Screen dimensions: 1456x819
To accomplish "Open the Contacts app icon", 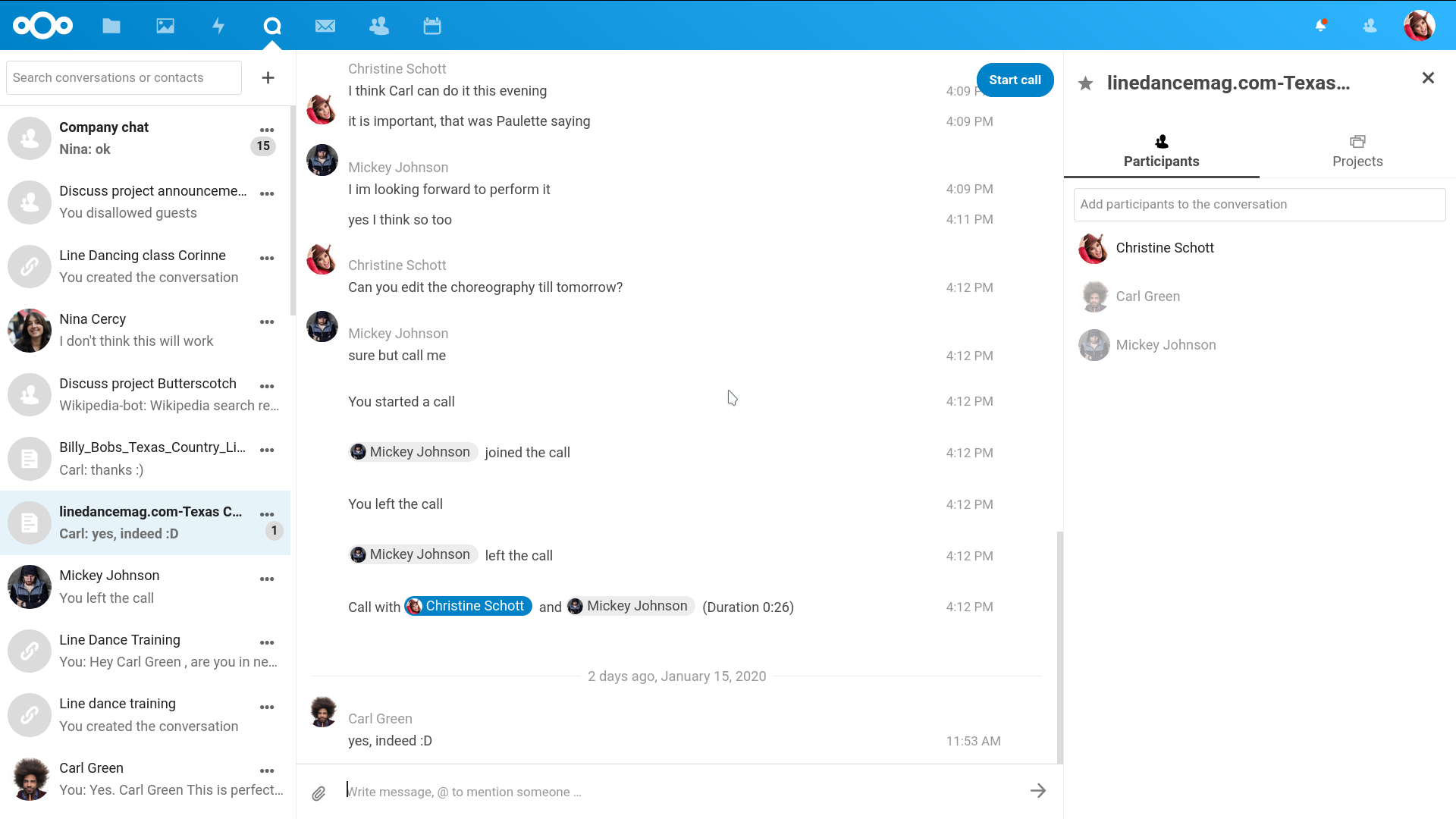I will (x=378, y=25).
